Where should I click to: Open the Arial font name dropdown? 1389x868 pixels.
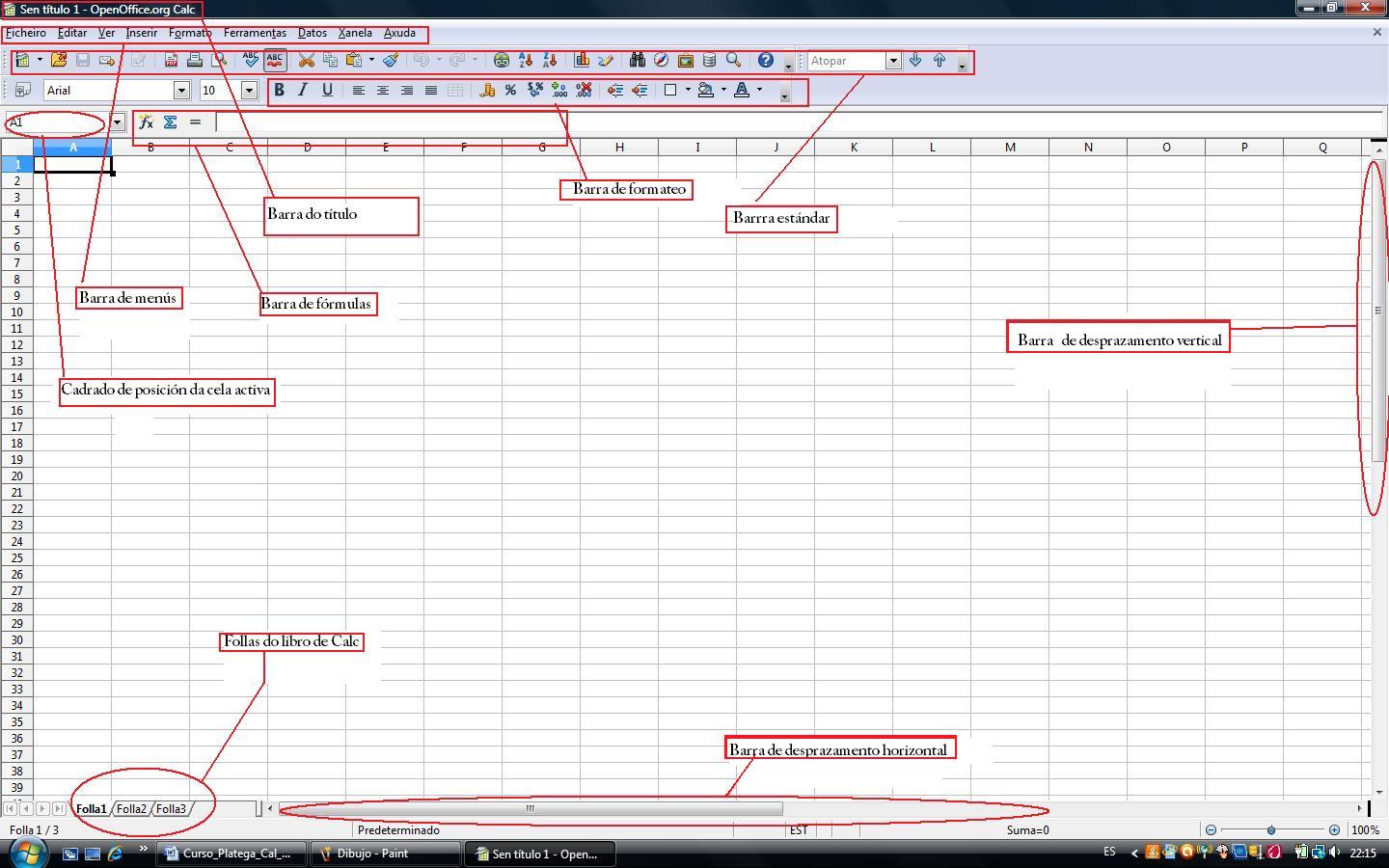pyautogui.click(x=180, y=91)
